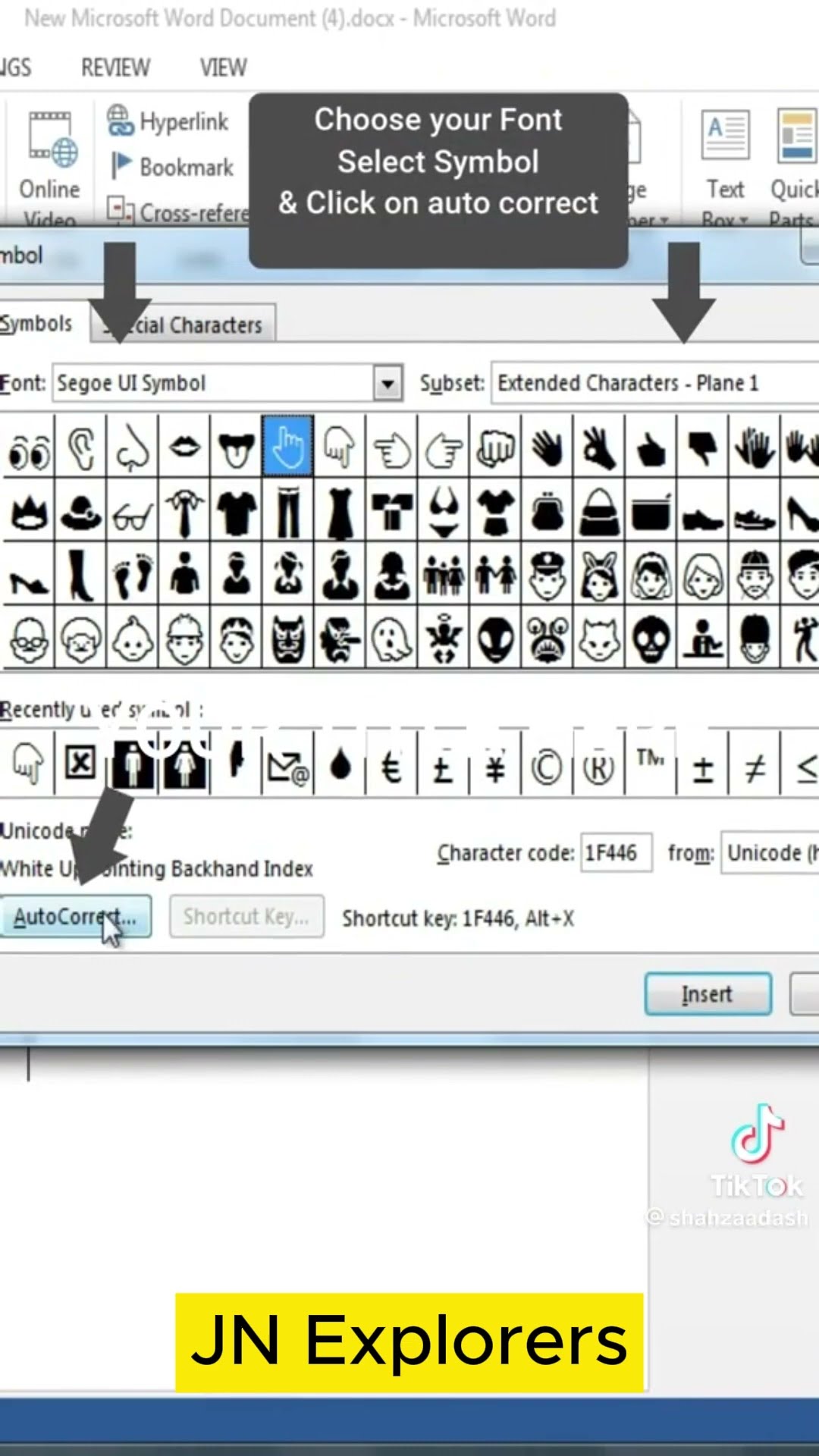This screenshot has height=1456, width=819.
Task: Click the Insert button
Action: (x=708, y=994)
